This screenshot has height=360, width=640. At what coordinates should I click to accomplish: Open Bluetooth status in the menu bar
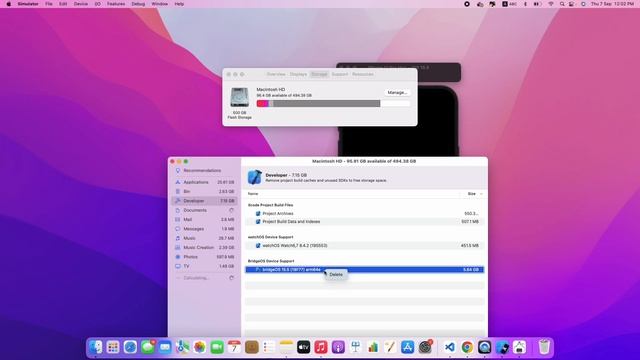click(x=525, y=4)
